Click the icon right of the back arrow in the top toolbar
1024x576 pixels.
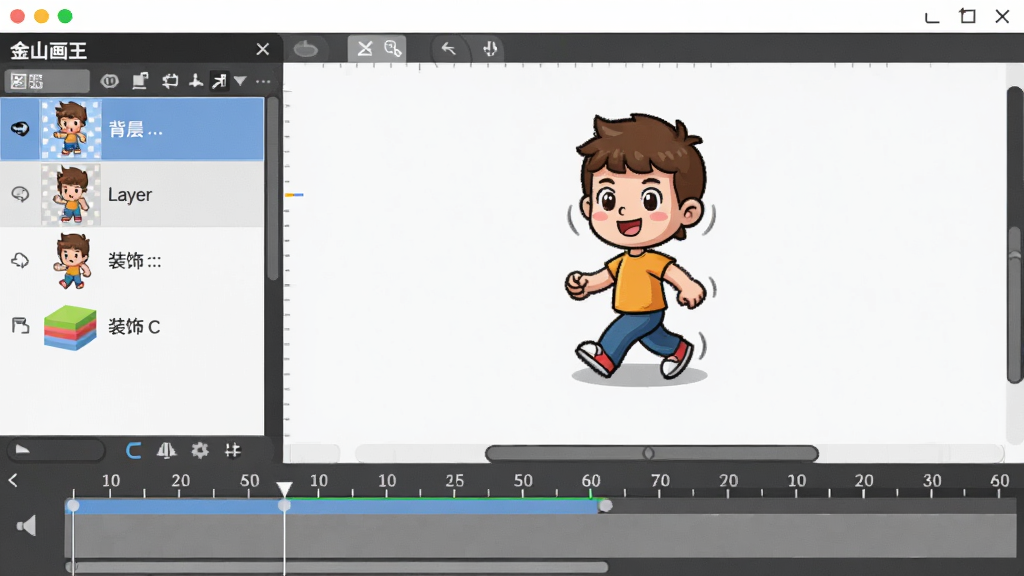pos(490,49)
